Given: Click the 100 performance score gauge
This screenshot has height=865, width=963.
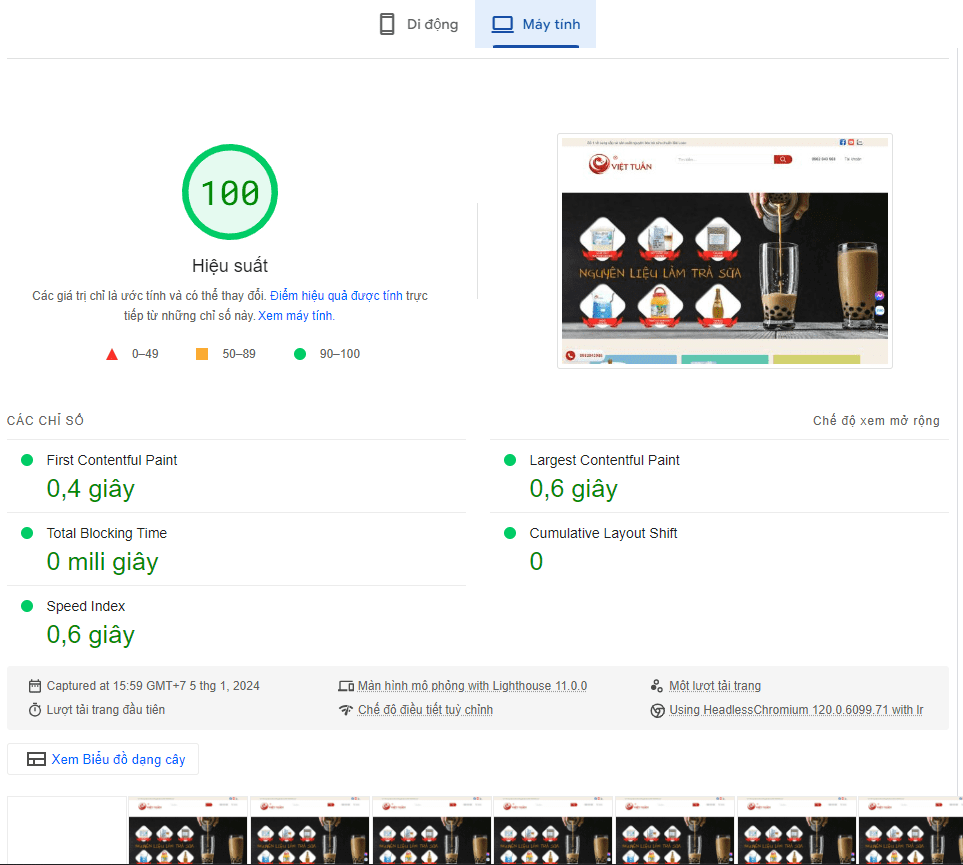Looking at the screenshot, I should tap(230, 192).
